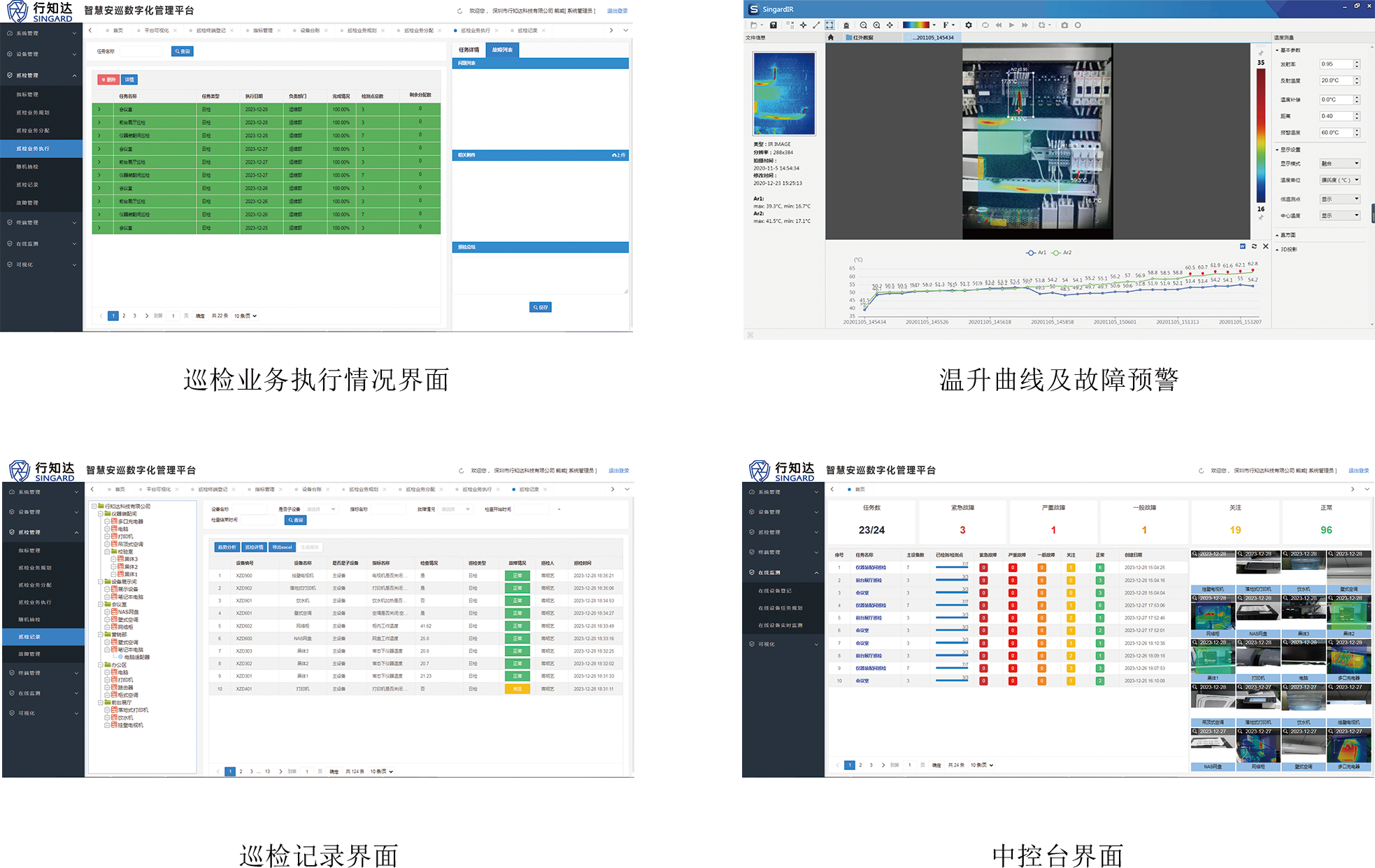1375x868 pixels.
Task: Click 详情 button in task execution window
Action: 129,80
